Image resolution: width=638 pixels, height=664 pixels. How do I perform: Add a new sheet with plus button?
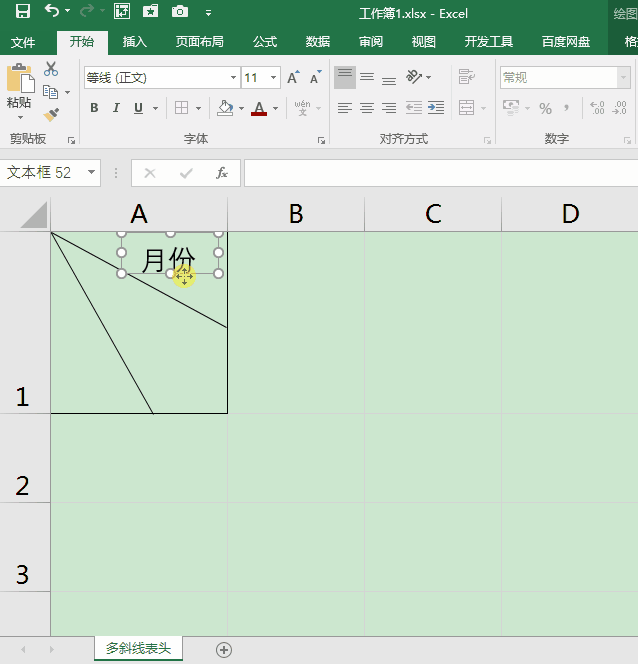point(224,650)
